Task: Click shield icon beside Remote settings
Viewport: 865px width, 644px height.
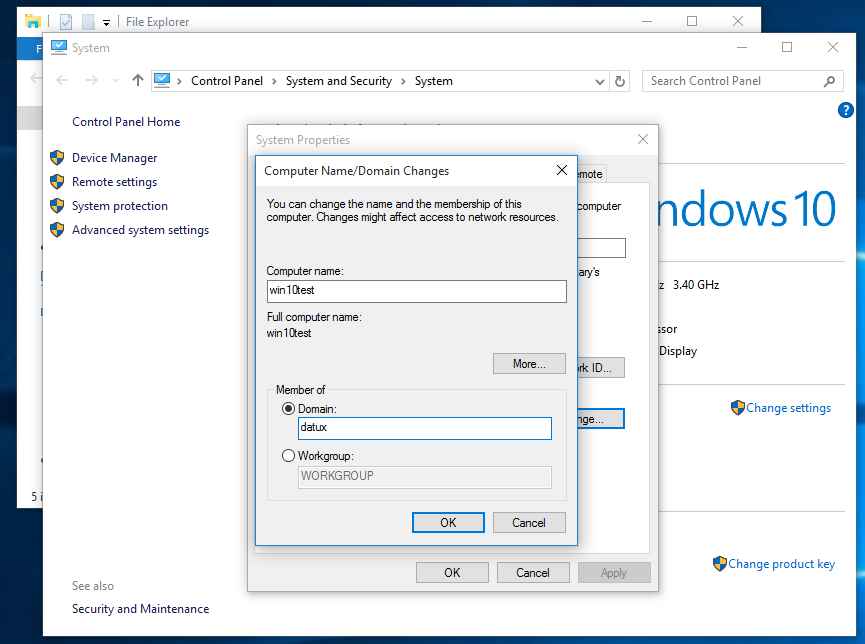Action: tap(57, 182)
